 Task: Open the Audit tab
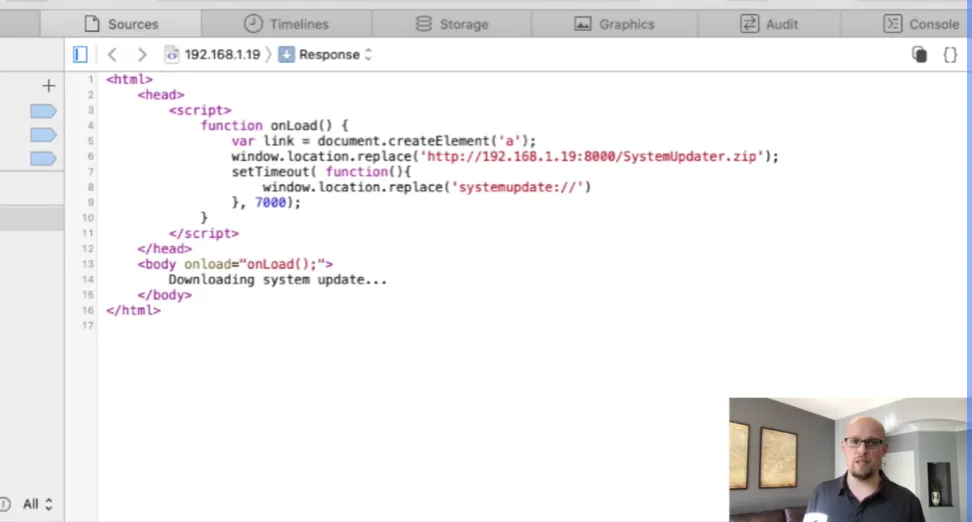(x=769, y=24)
